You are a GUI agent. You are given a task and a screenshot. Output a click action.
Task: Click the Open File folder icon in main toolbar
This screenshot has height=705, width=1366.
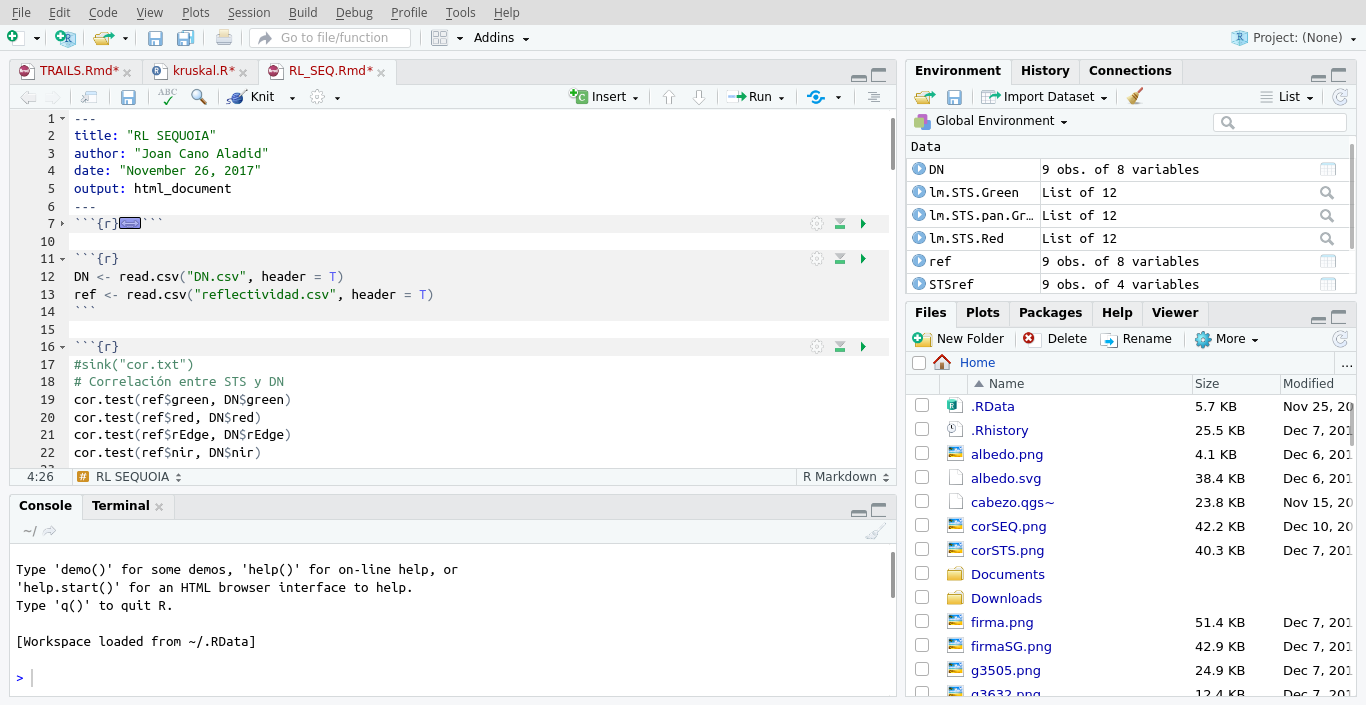(x=102, y=38)
